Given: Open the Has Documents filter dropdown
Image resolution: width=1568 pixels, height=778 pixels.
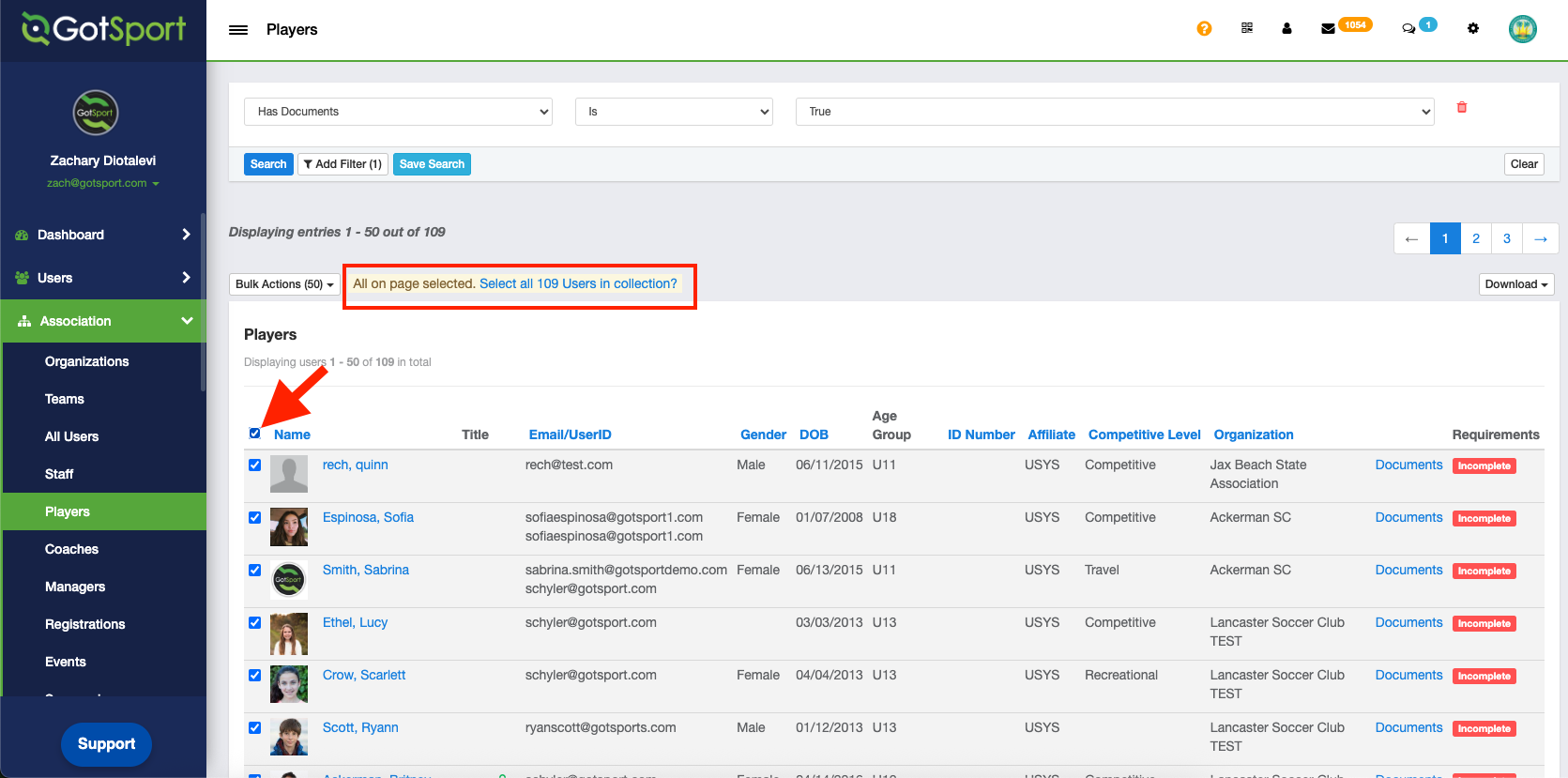Looking at the screenshot, I should [398, 112].
